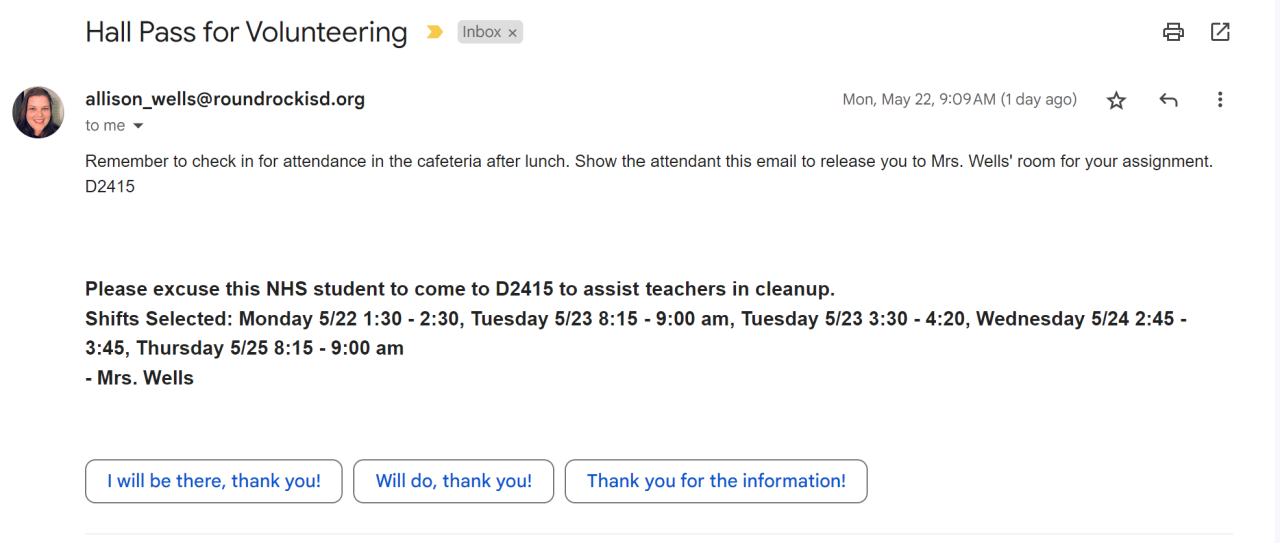
Task: Click the "- Mrs. Wells" signature line
Action: [x=139, y=378]
